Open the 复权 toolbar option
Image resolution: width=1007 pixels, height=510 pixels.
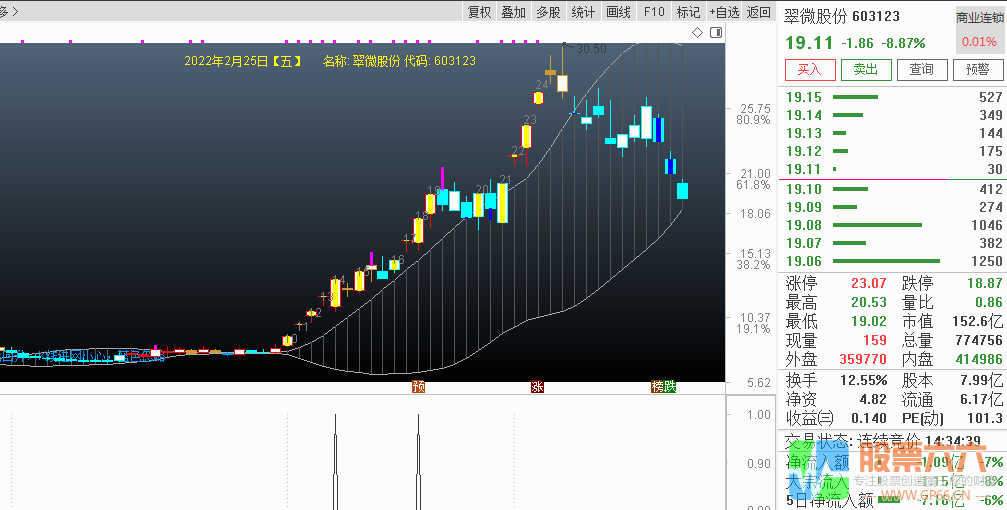pyautogui.click(x=479, y=12)
